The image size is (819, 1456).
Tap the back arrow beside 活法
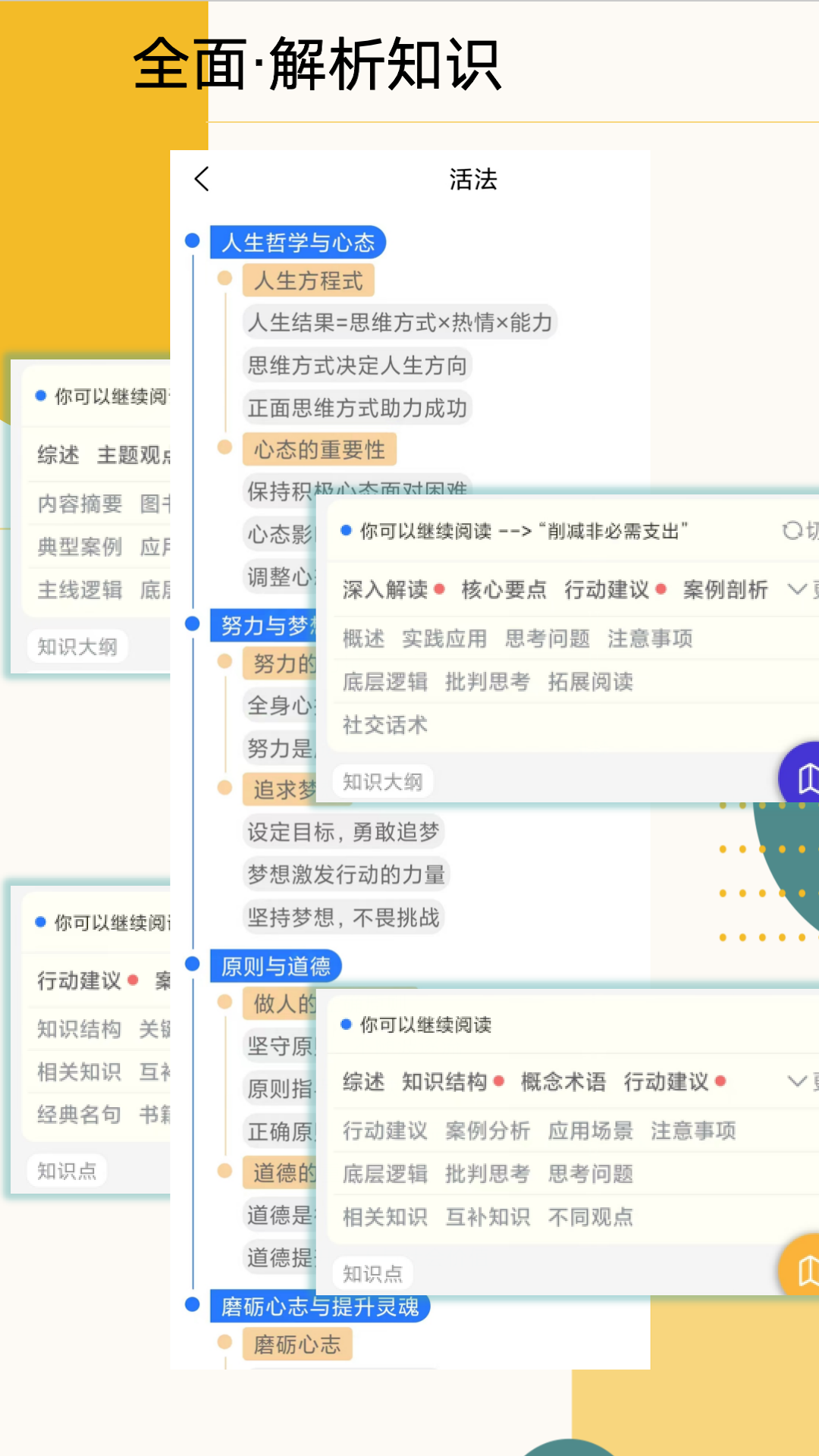(x=202, y=179)
